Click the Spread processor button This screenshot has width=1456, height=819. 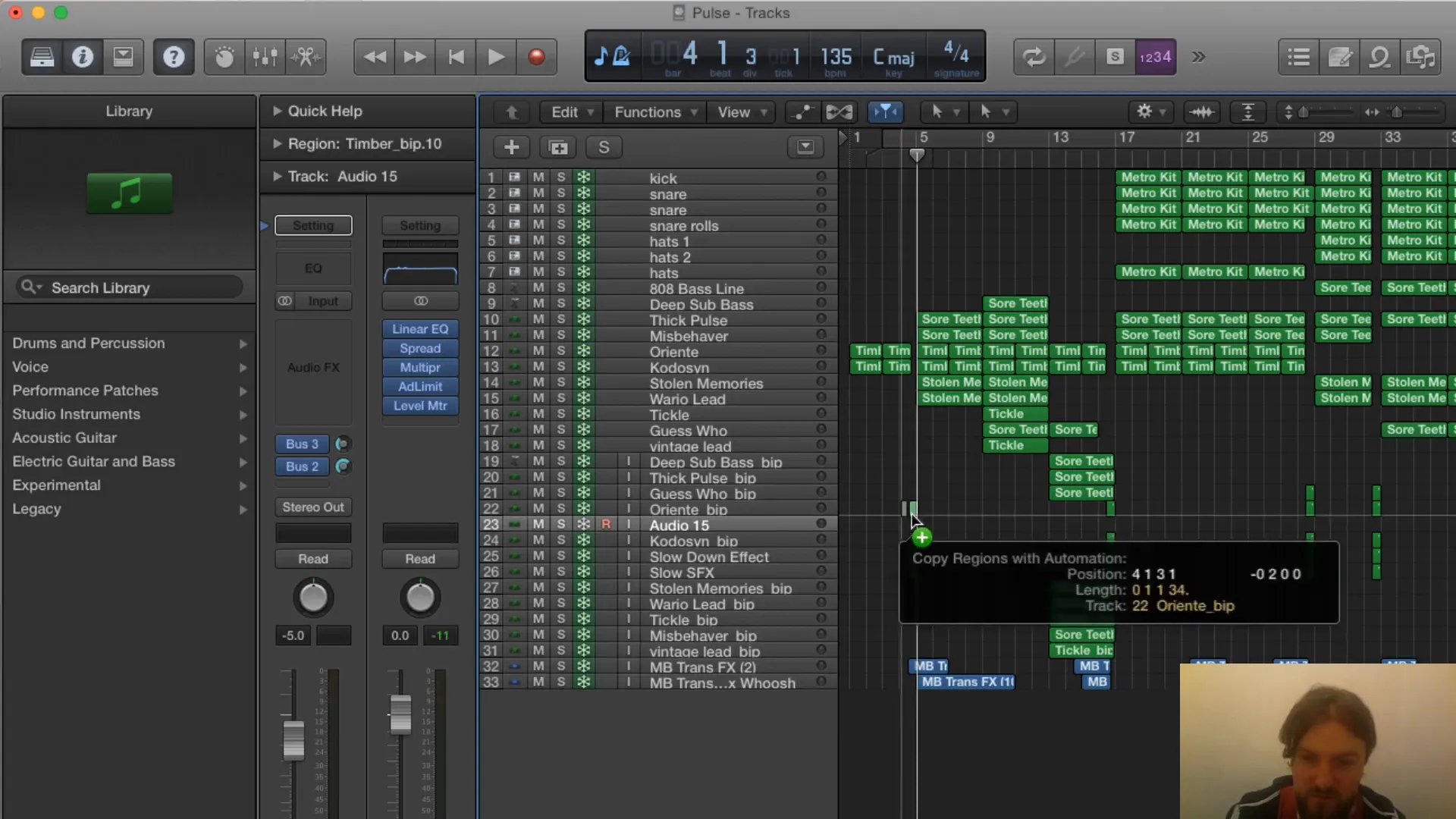click(x=419, y=347)
